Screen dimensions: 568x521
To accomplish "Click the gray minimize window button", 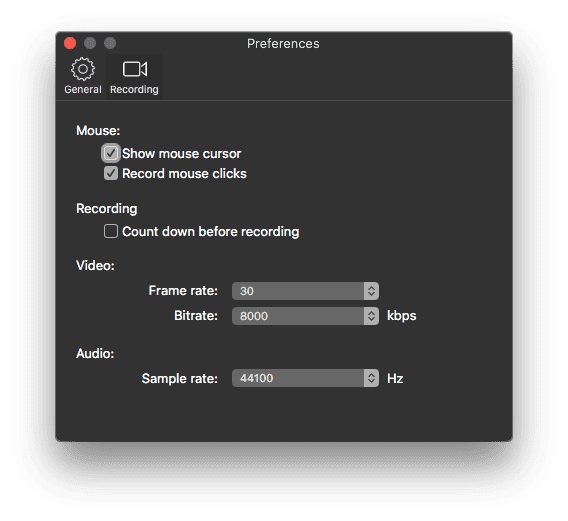I will 90,43.
